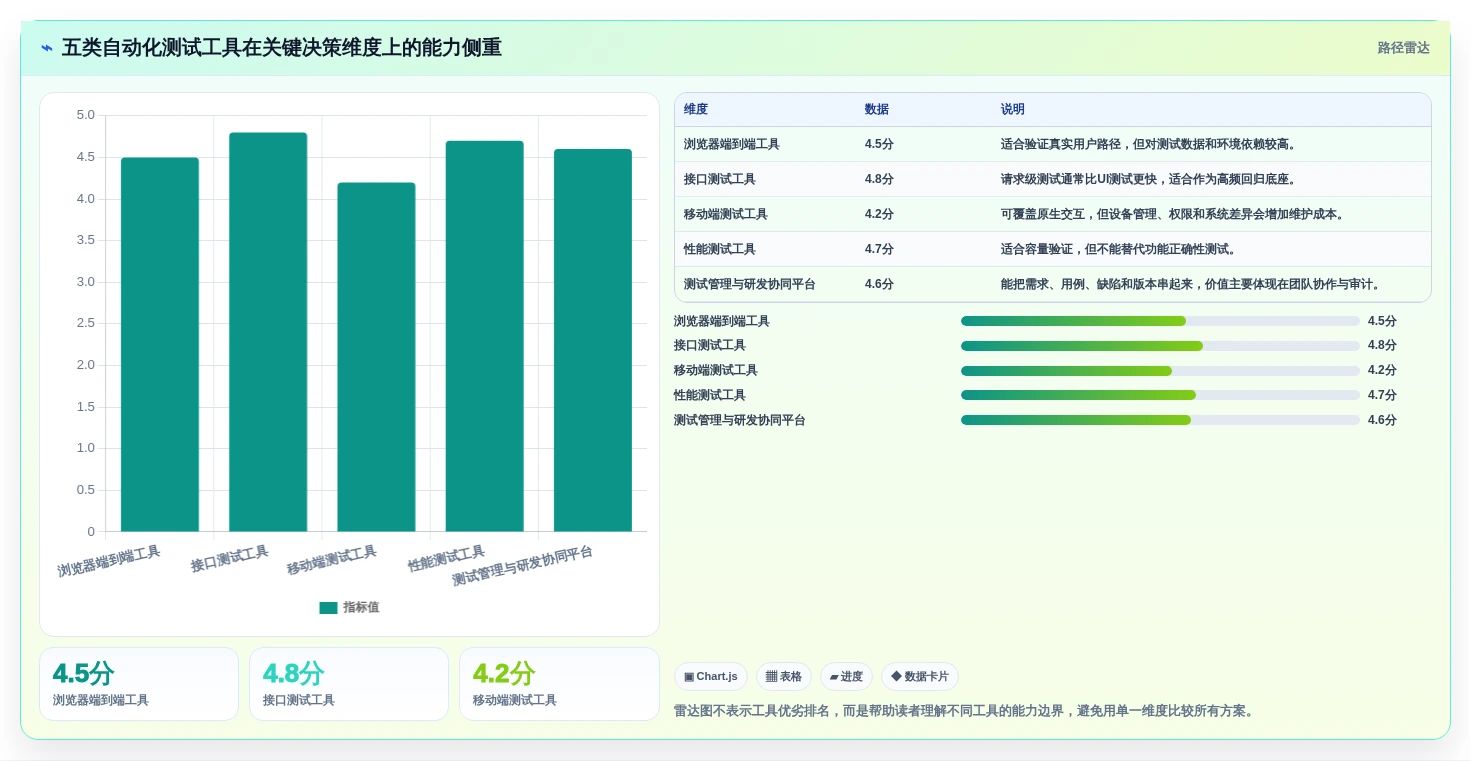The image size is (1471, 761).
Task: Click the dashboard title 五类自动化测试工具
Action: (x=281, y=47)
